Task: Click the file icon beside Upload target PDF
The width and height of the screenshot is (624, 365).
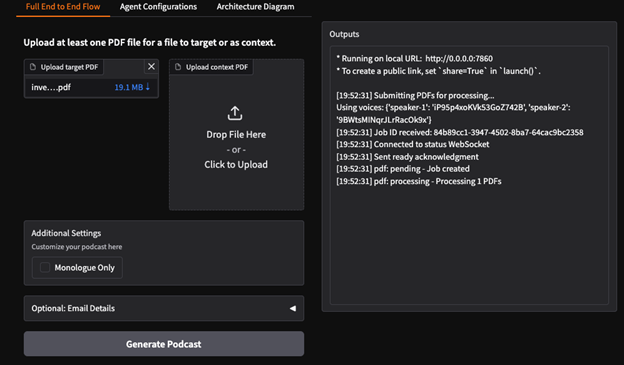Action: coord(33,67)
